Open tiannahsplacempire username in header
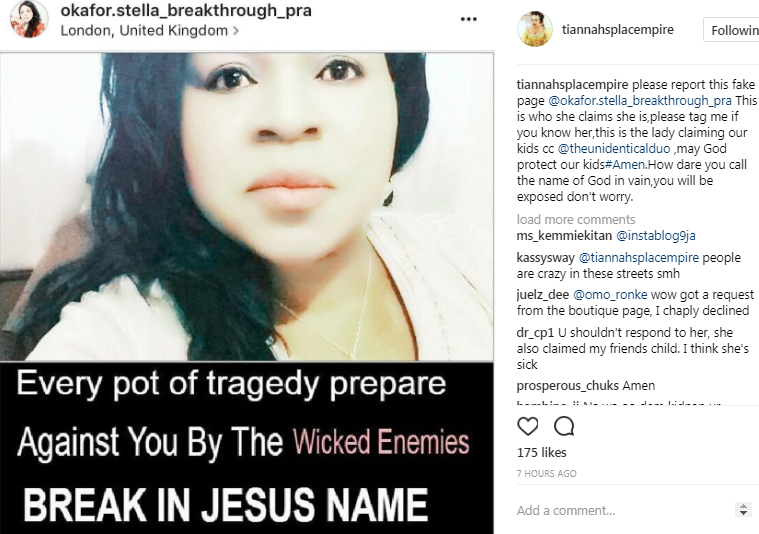 tap(618, 30)
